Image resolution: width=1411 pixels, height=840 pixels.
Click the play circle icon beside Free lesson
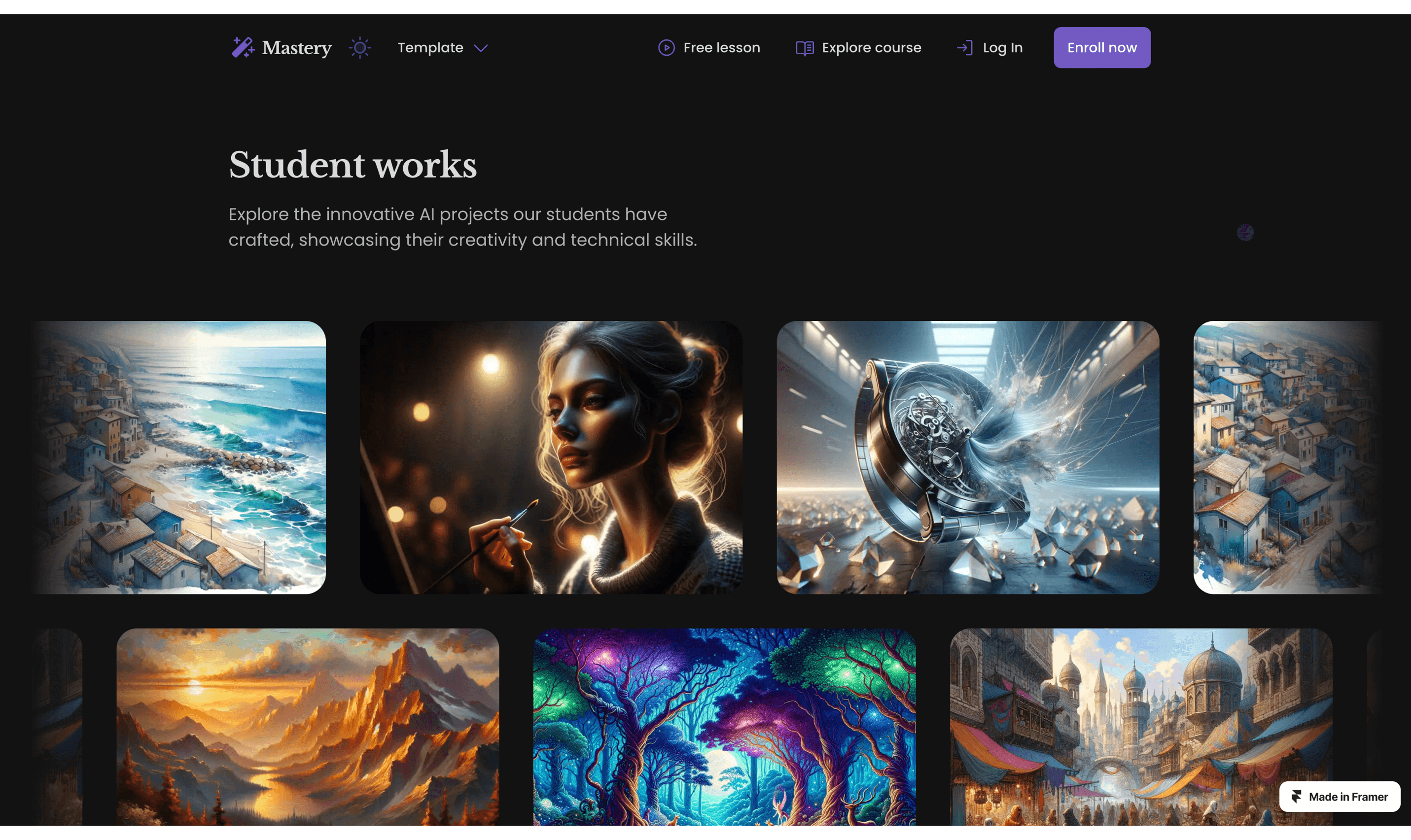(x=666, y=47)
